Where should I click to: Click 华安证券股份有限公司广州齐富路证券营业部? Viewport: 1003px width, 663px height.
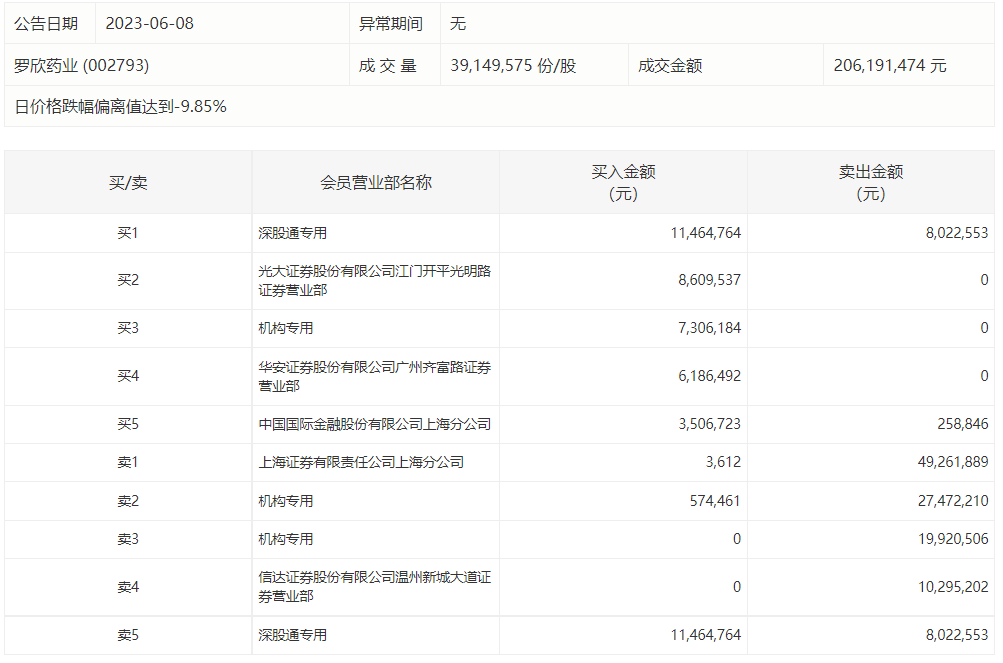[375, 376]
